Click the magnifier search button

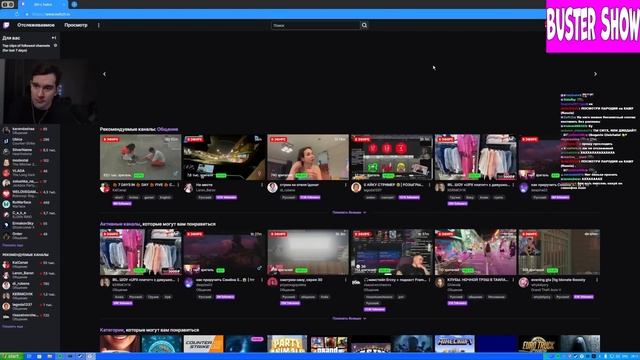point(364,25)
